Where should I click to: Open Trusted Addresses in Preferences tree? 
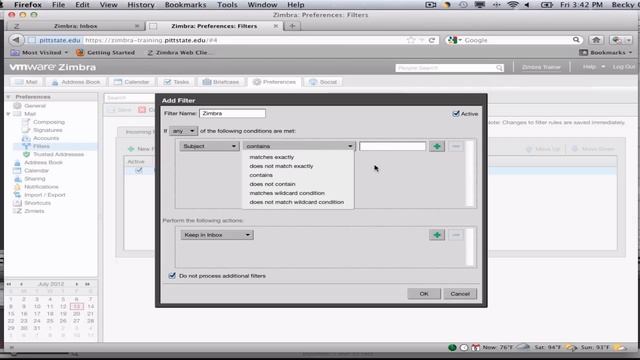pyautogui.click(x=58, y=154)
